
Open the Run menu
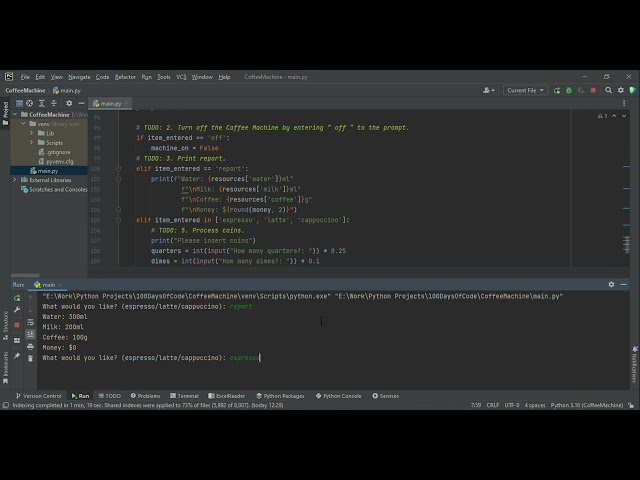tap(147, 77)
